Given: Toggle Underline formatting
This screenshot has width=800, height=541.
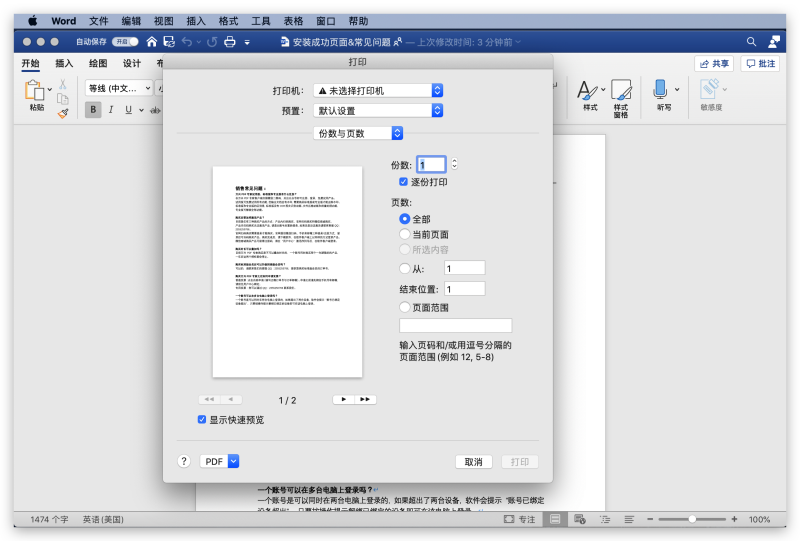Looking at the screenshot, I should [129, 110].
